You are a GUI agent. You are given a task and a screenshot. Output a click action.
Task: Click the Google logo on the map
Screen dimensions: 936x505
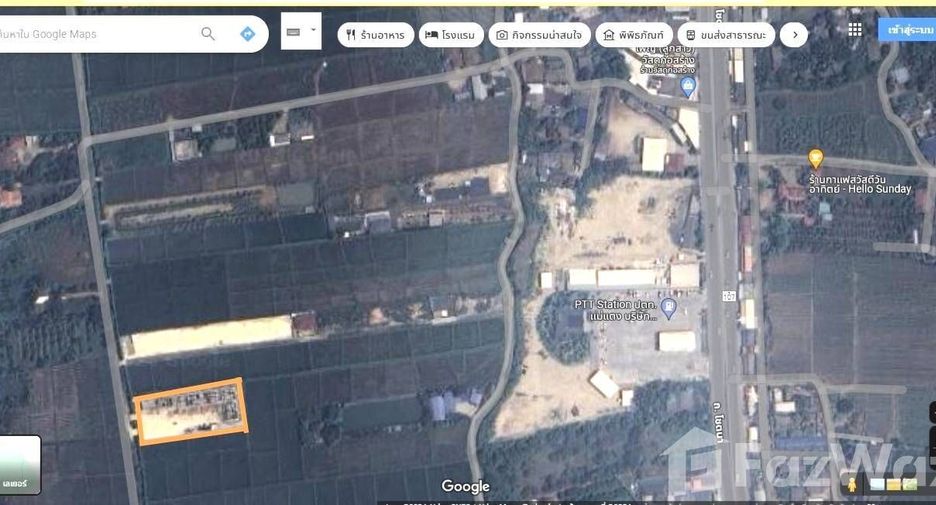click(x=465, y=486)
